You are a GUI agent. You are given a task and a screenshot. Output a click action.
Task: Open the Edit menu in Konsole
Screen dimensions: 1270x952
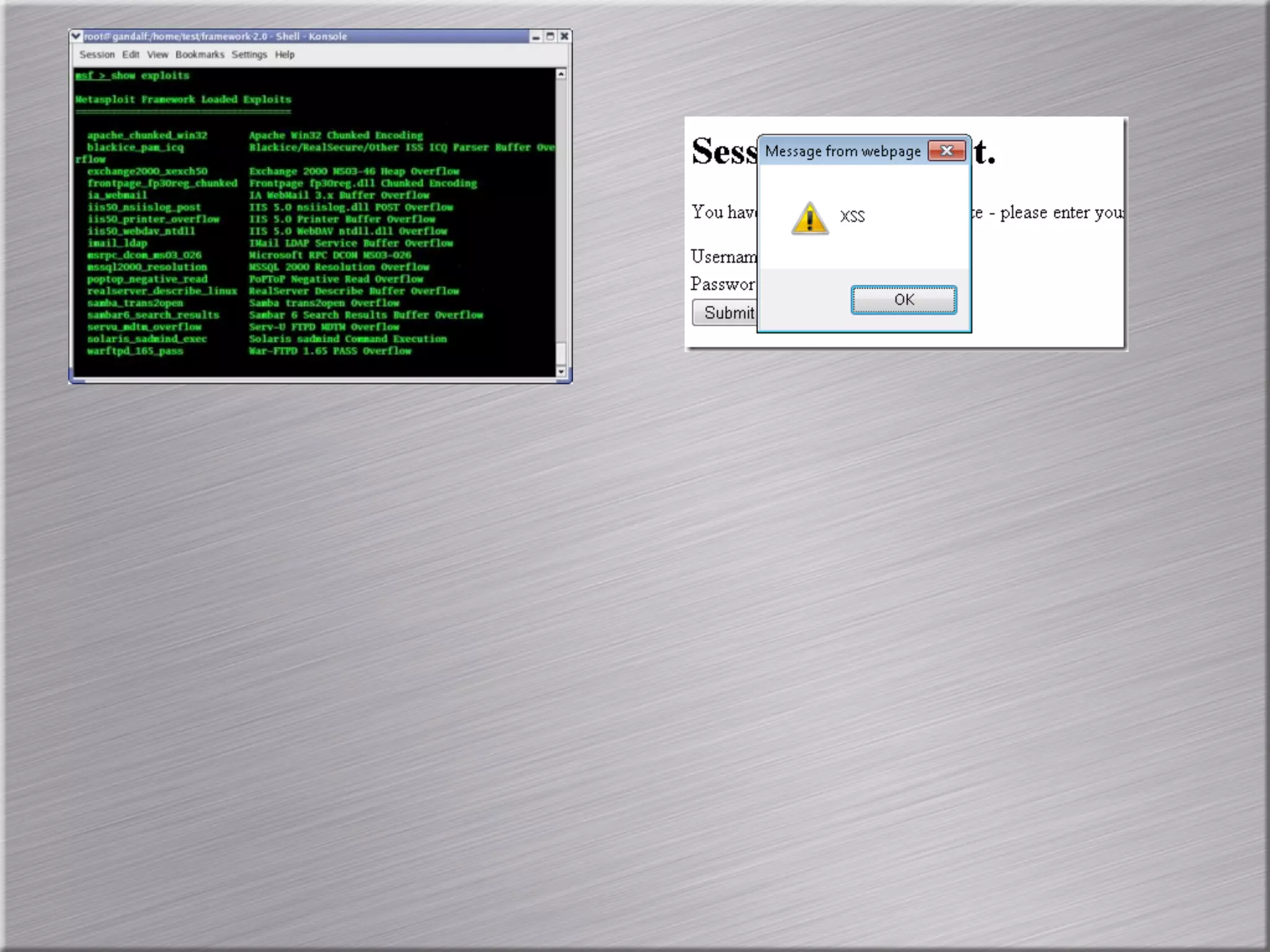[x=131, y=55]
